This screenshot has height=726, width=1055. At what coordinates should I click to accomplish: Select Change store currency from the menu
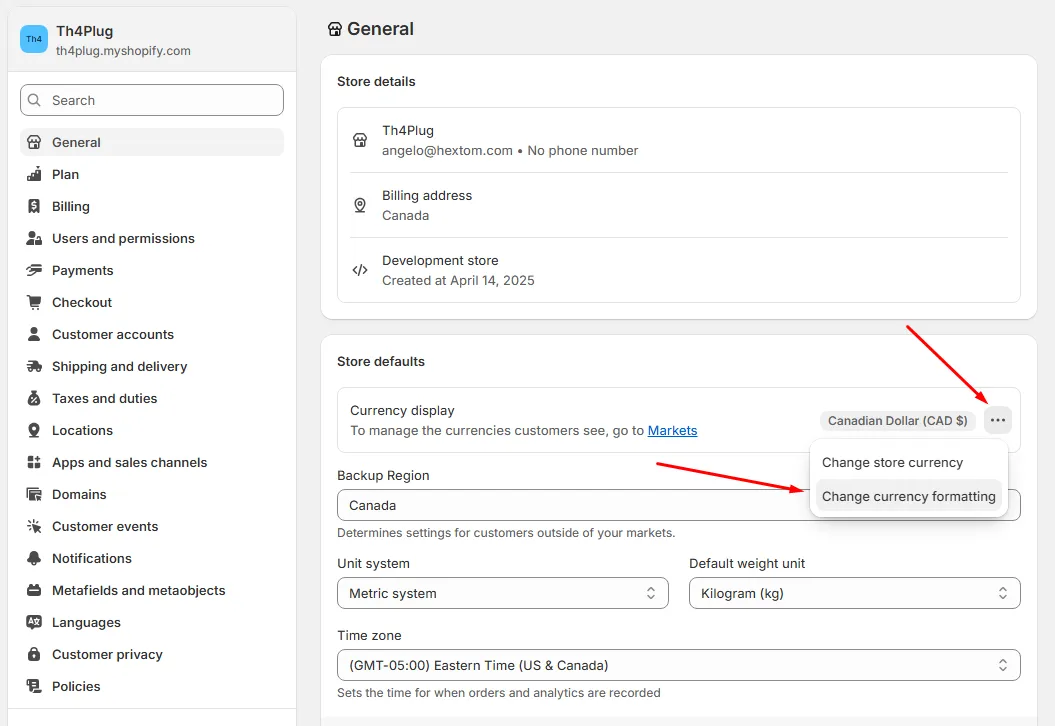[908, 462]
